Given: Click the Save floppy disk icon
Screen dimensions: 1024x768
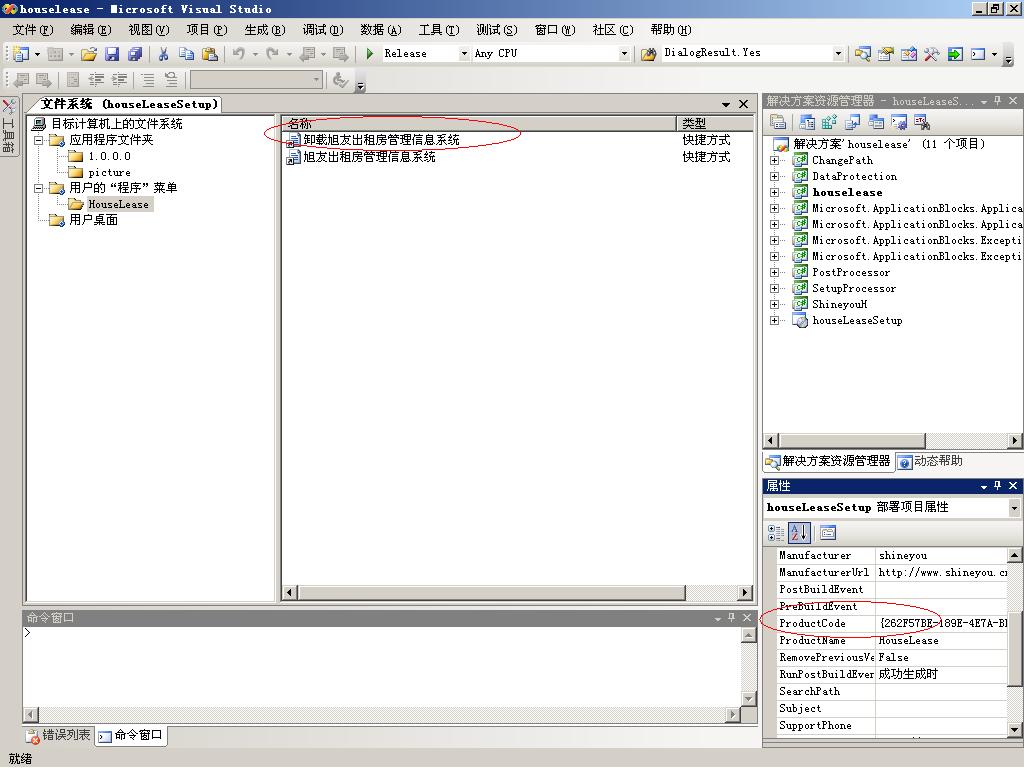Looking at the screenshot, I should 112,54.
